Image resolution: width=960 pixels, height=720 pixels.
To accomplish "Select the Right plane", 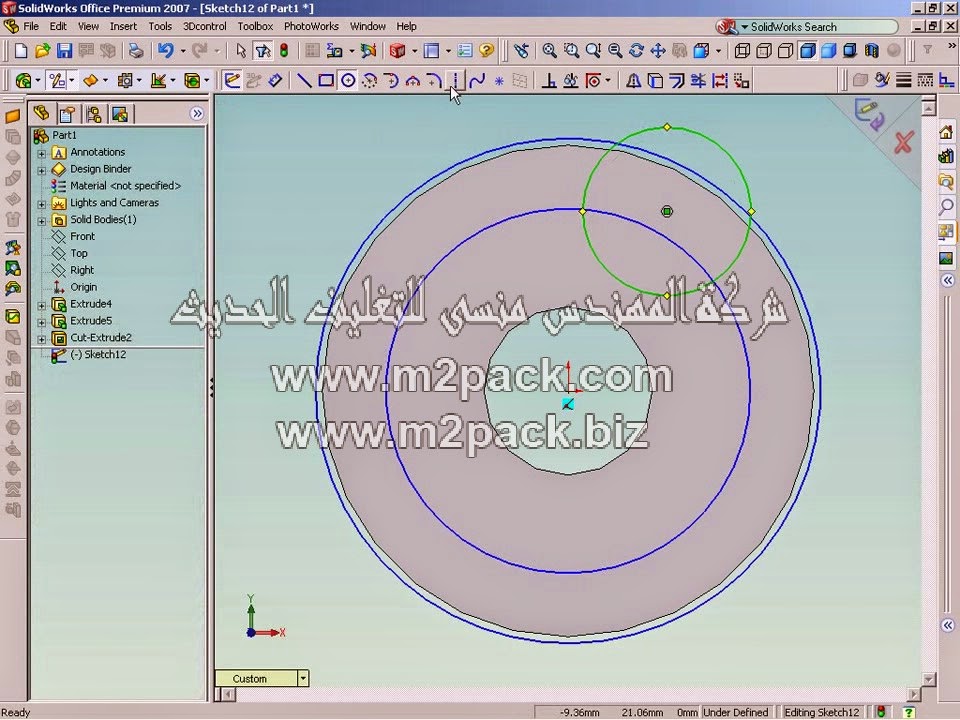I will coord(81,270).
